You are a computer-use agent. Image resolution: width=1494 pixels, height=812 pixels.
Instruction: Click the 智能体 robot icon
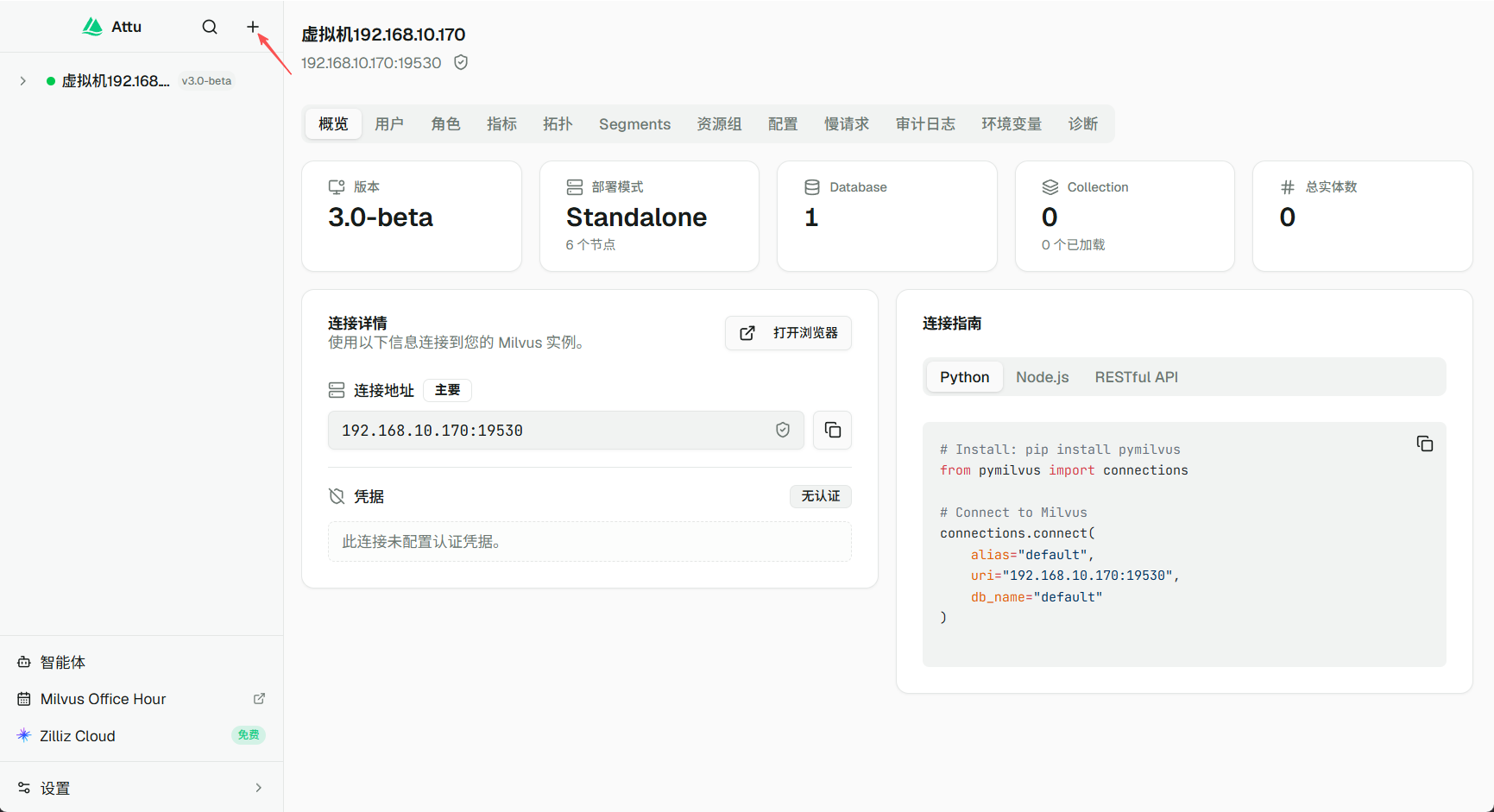(24, 663)
